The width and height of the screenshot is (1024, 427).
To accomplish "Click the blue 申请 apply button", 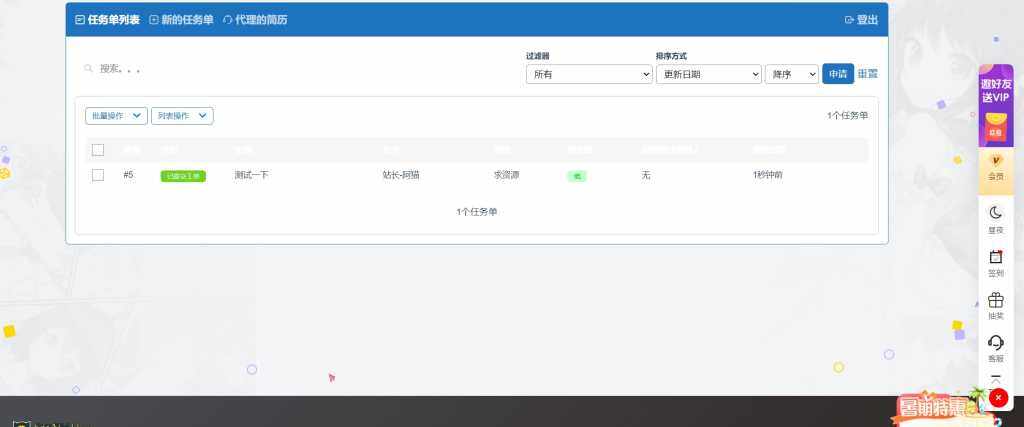I will [x=837, y=74].
